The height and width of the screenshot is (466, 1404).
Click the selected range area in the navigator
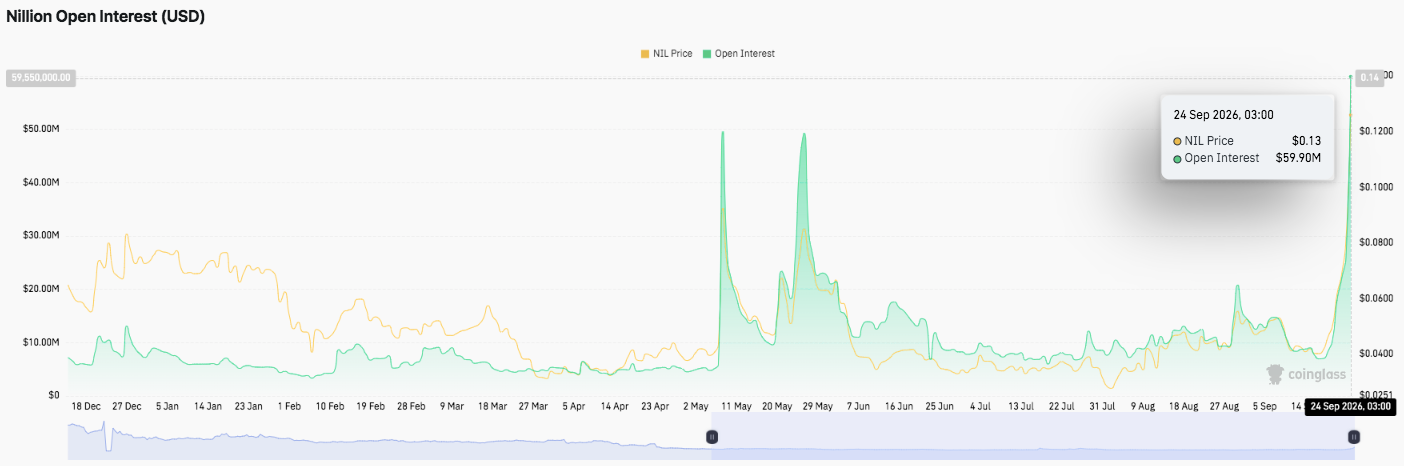1033,436
